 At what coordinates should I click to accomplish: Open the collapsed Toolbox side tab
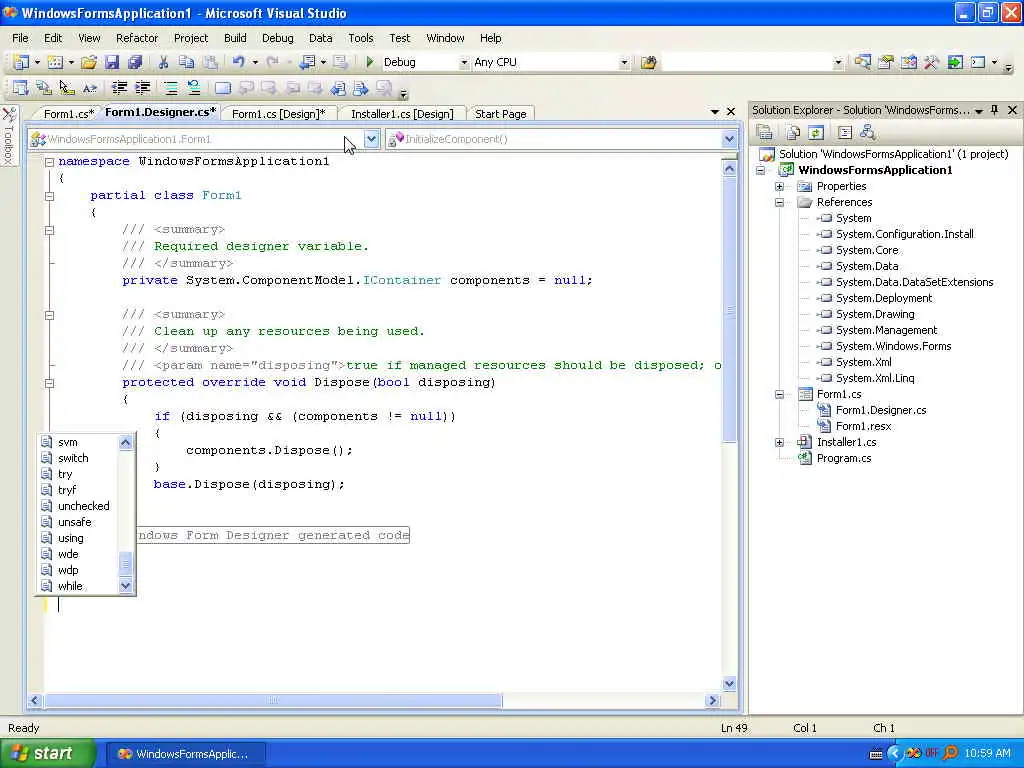8,136
